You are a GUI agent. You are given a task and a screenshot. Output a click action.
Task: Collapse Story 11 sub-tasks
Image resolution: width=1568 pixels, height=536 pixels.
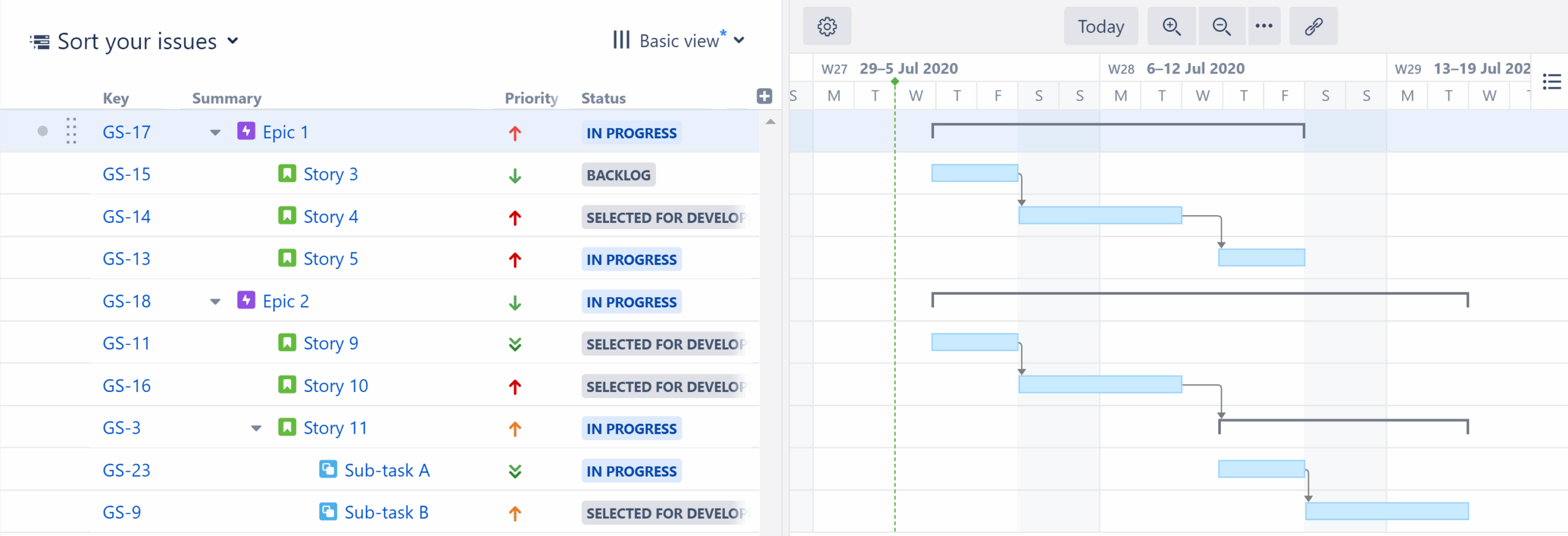tap(256, 428)
